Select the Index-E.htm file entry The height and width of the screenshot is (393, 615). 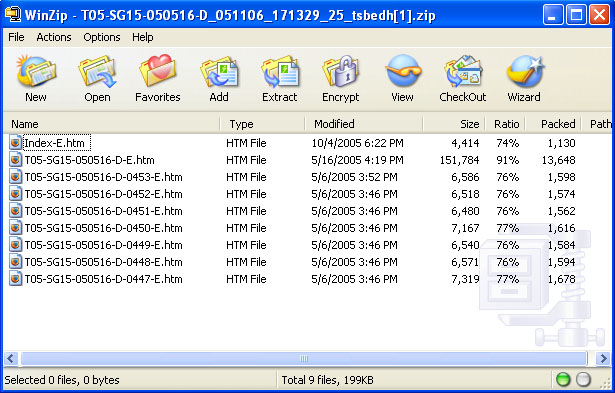[54, 143]
